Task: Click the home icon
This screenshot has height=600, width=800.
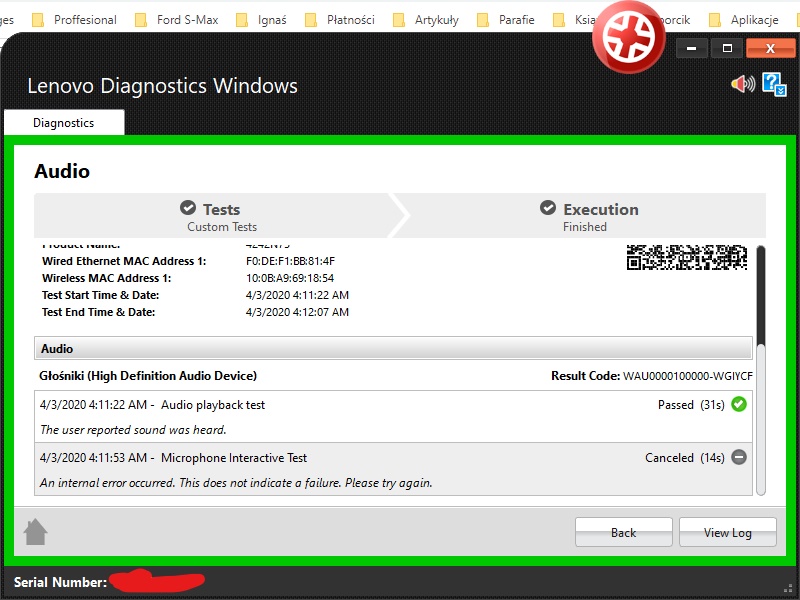Action: (36, 532)
